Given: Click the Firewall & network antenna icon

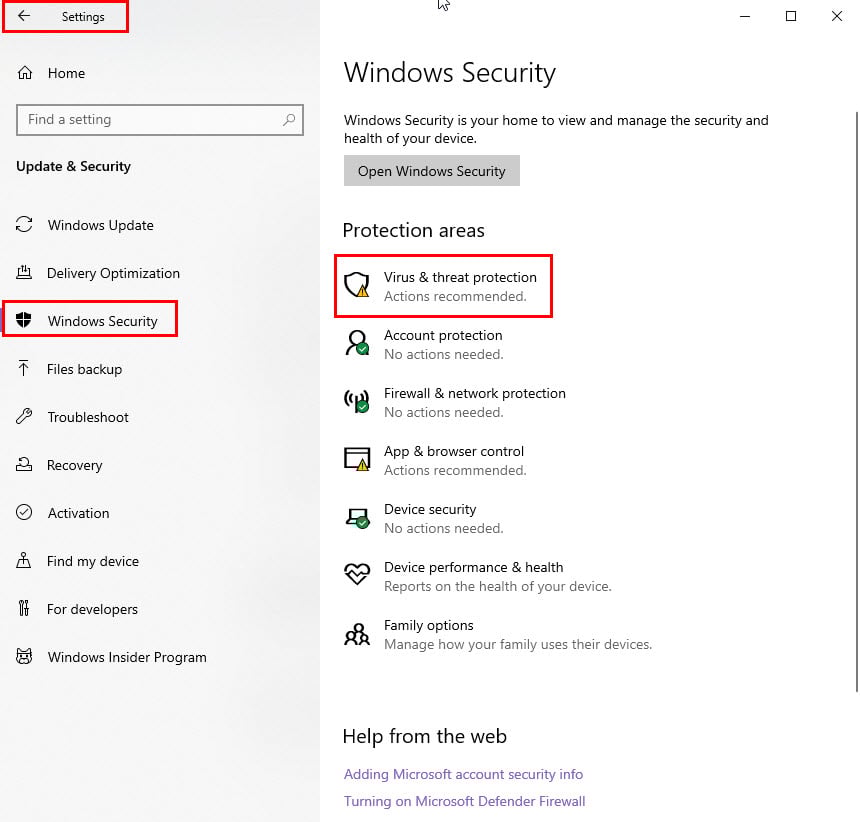Looking at the screenshot, I should point(357,401).
